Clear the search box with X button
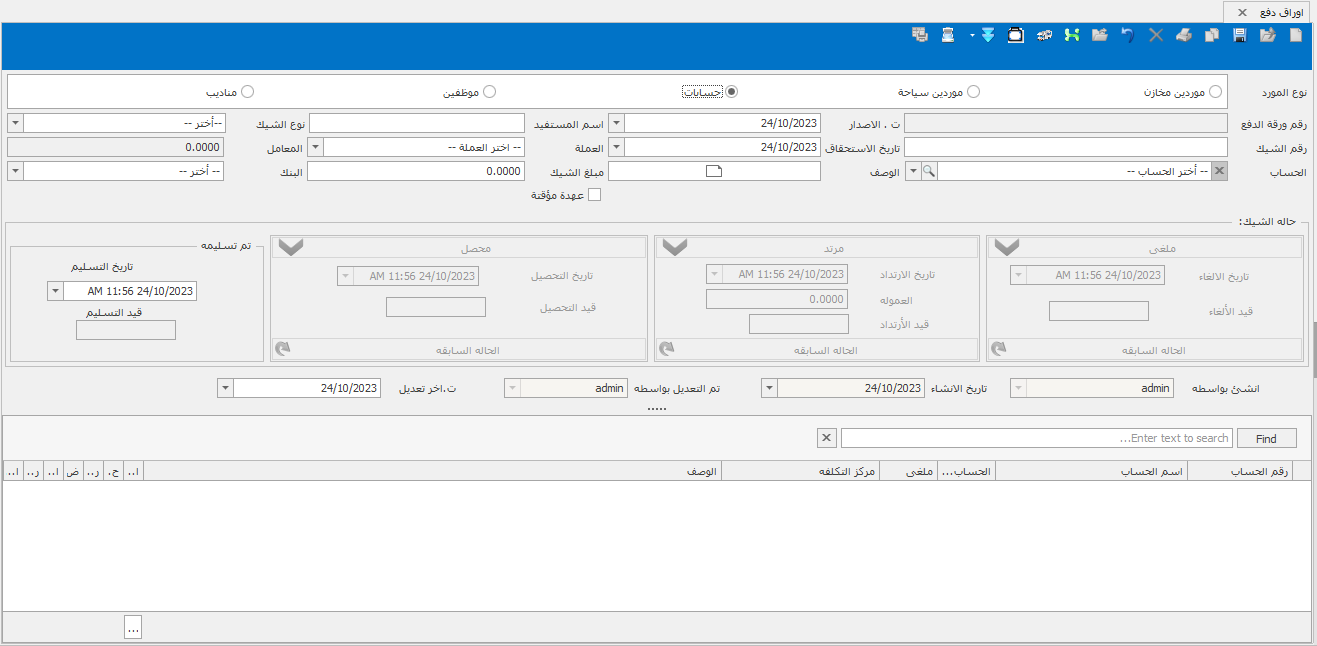The image size is (1317, 646). pyautogui.click(x=826, y=438)
